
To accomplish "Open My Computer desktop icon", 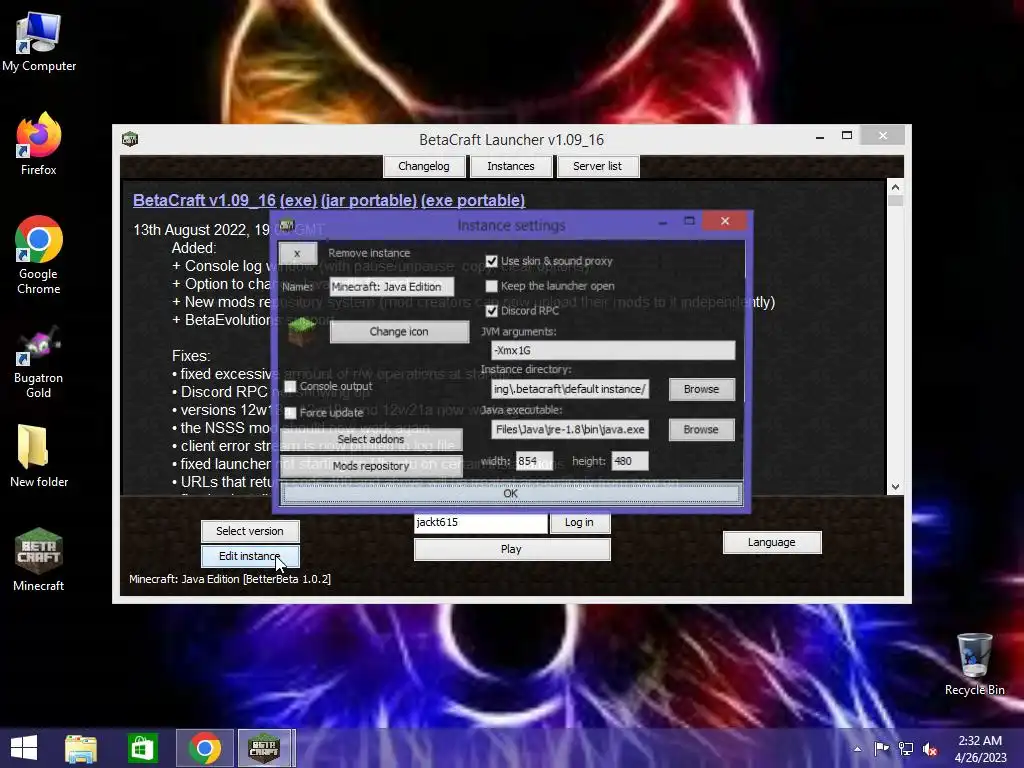I will point(39,42).
